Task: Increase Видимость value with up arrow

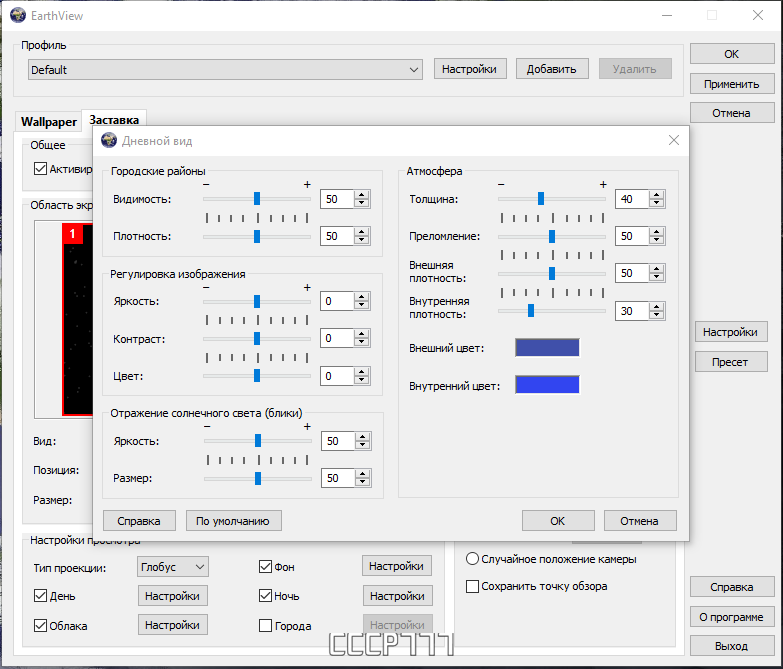Action: click(x=362, y=194)
